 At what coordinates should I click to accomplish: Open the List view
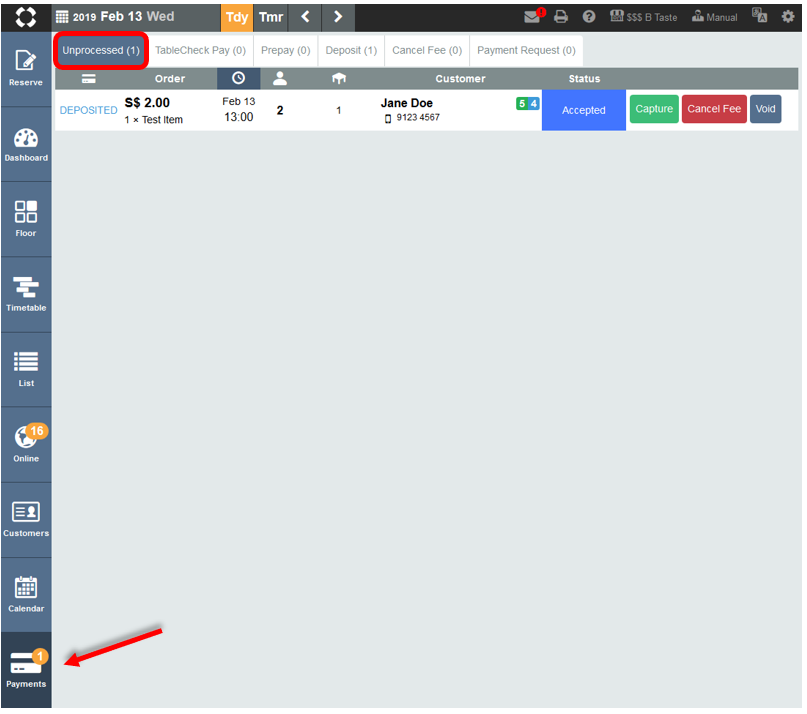(x=26, y=370)
